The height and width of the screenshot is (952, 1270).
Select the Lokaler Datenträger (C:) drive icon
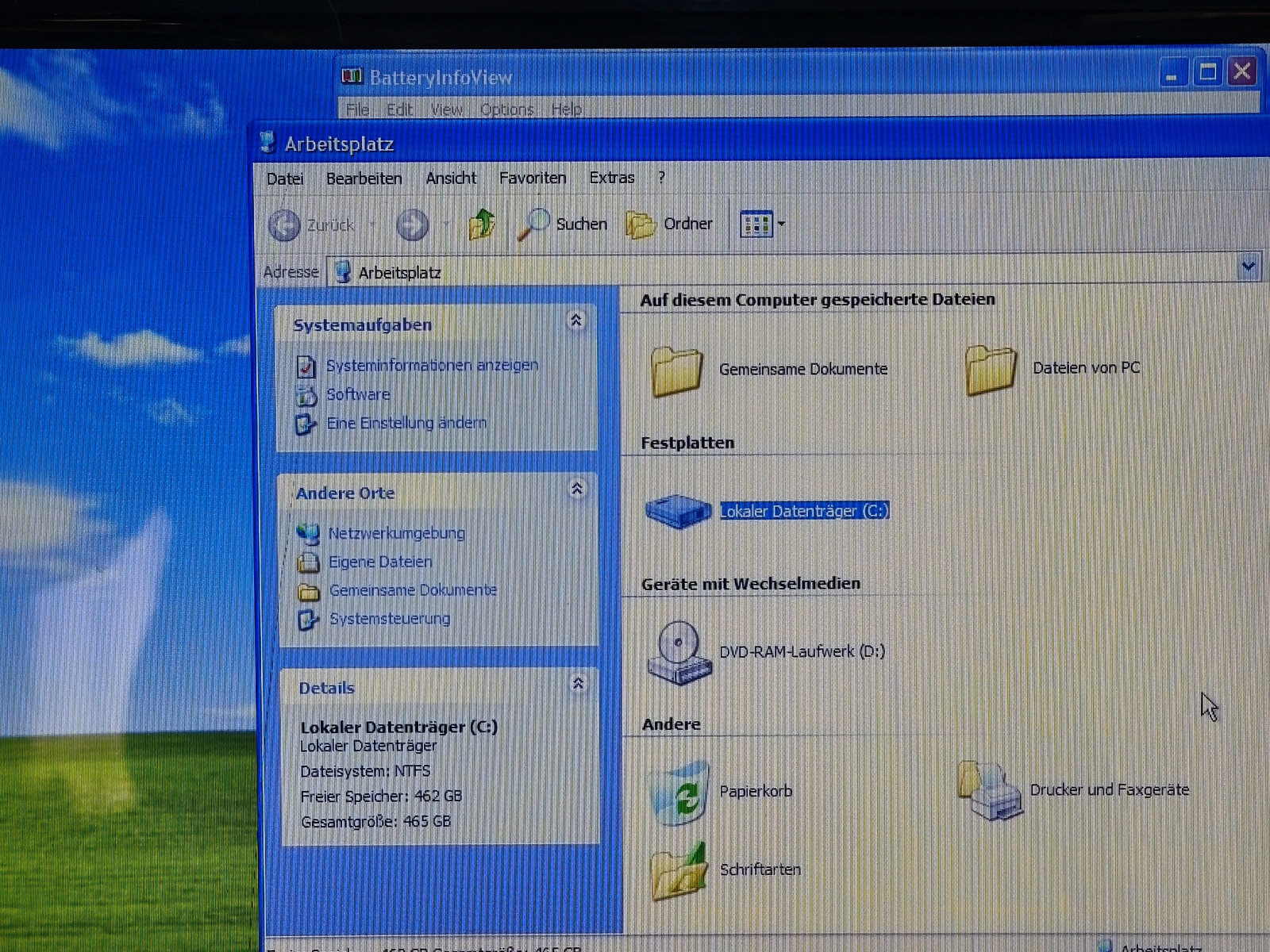[x=677, y=510]
